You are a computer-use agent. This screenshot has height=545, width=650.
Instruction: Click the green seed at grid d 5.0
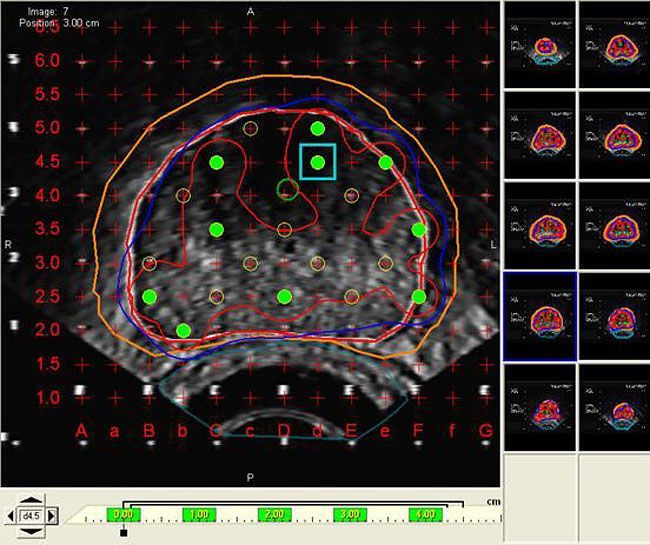click(x=318, y=128)
